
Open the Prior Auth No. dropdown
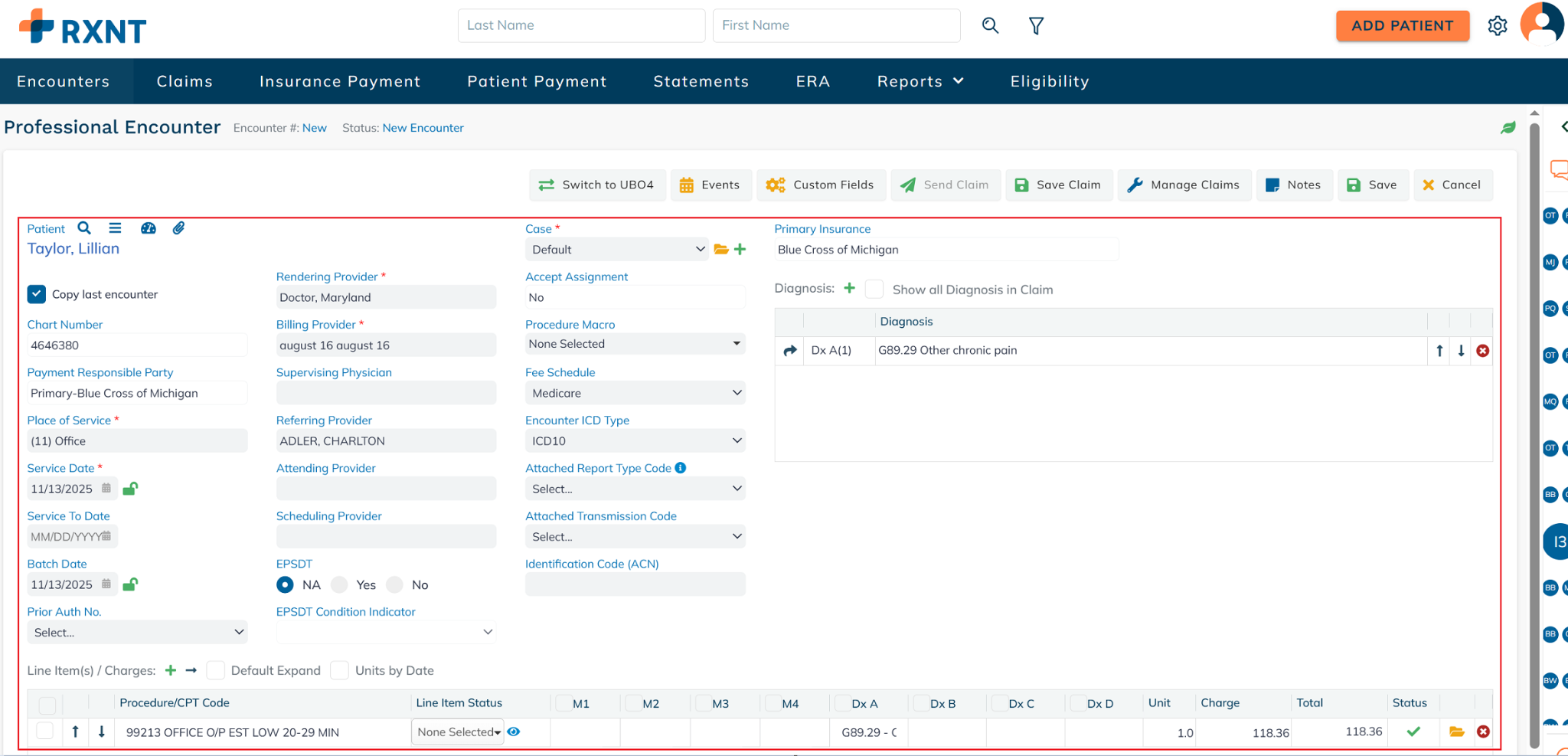(x=138, y=633)
